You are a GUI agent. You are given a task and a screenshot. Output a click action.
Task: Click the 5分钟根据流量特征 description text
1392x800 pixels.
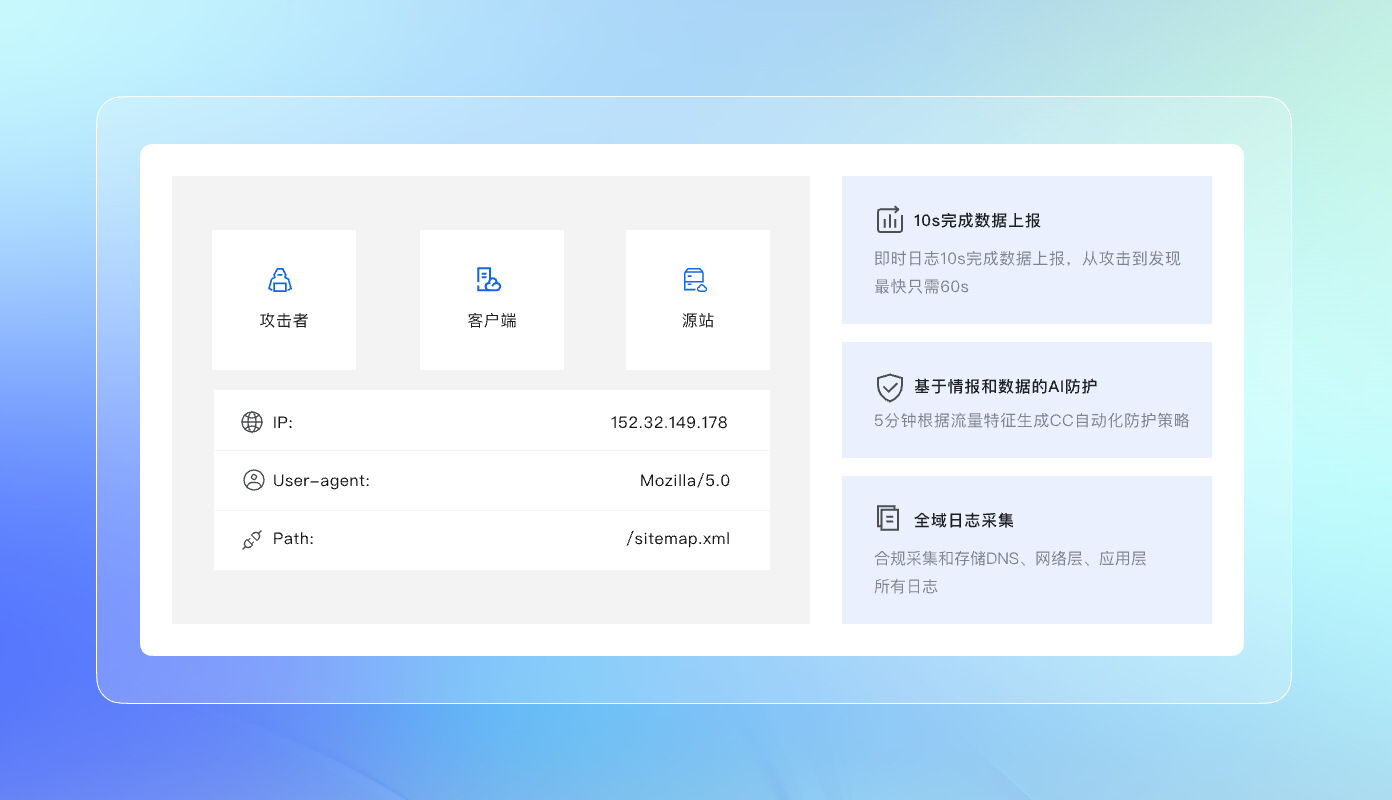[1032, 420]
